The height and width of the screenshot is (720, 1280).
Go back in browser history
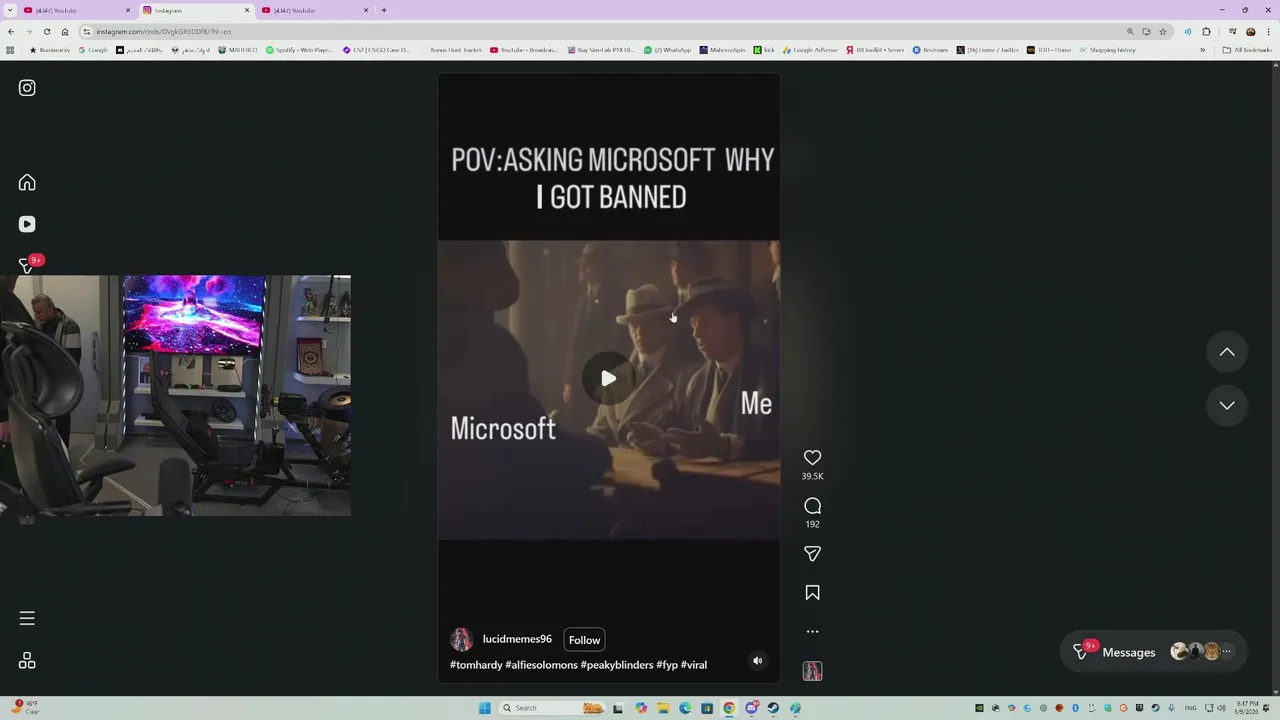click(x=10, y=31)
